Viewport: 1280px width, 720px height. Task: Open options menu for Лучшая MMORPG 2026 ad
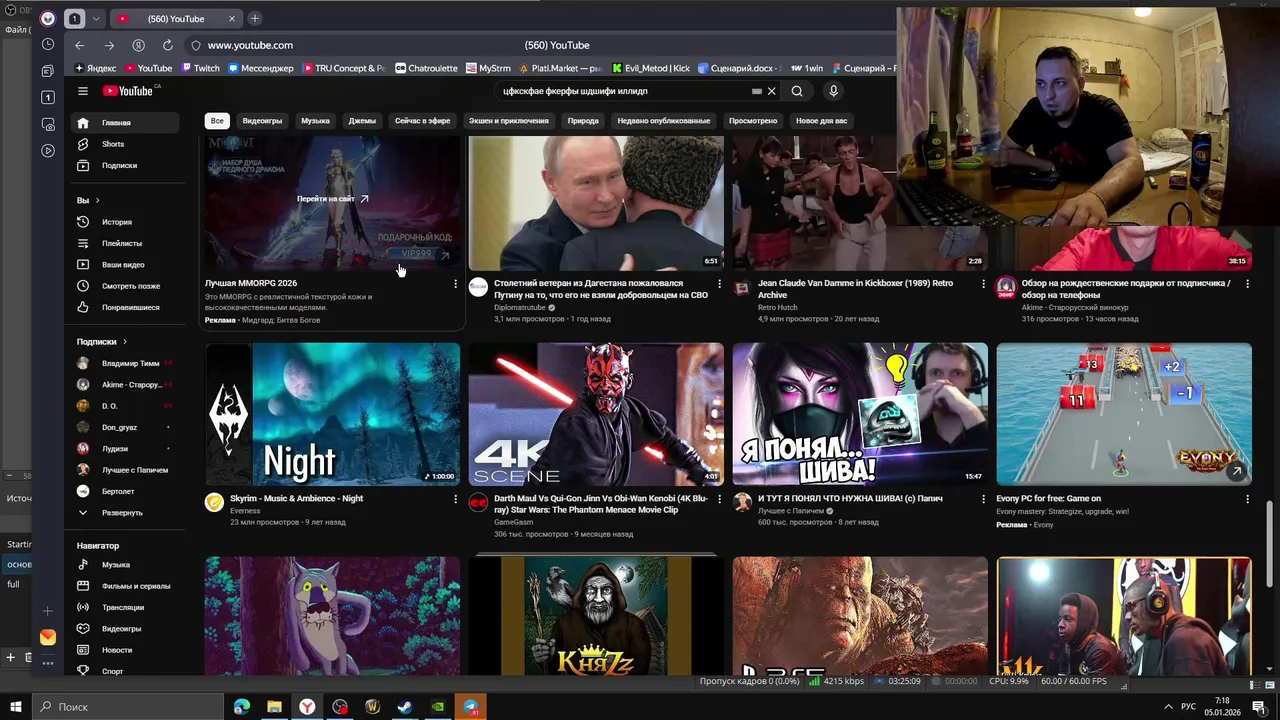455,284
